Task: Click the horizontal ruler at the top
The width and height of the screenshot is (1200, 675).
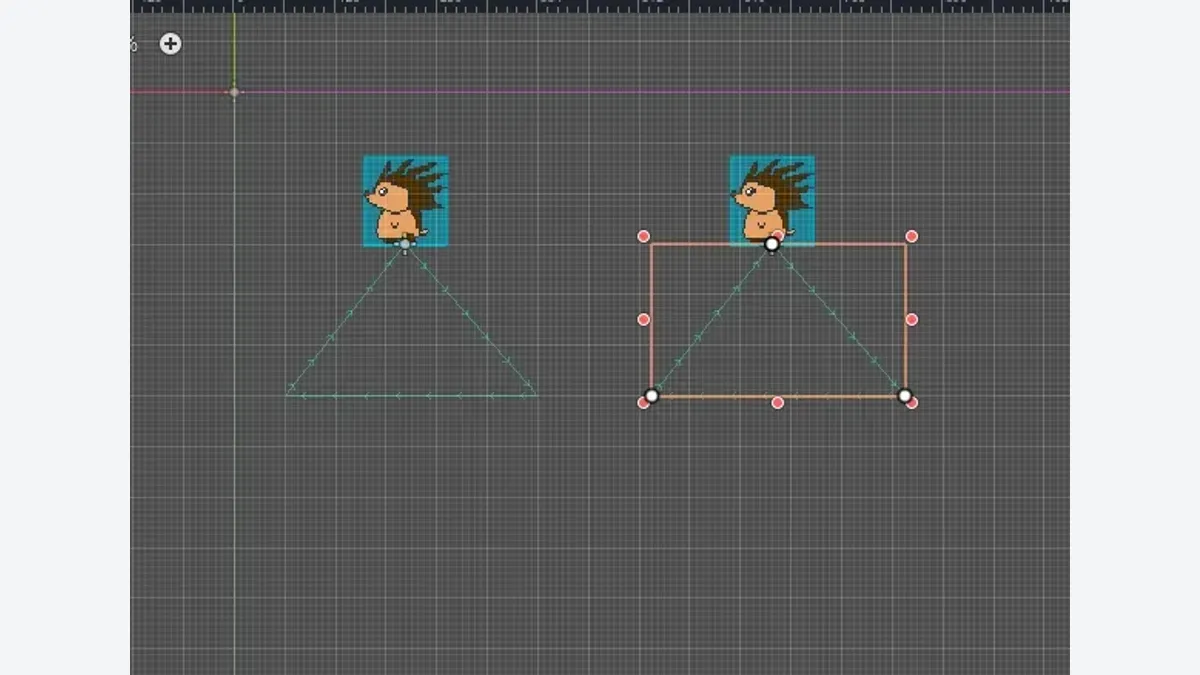Action: (x=600, y=6)
